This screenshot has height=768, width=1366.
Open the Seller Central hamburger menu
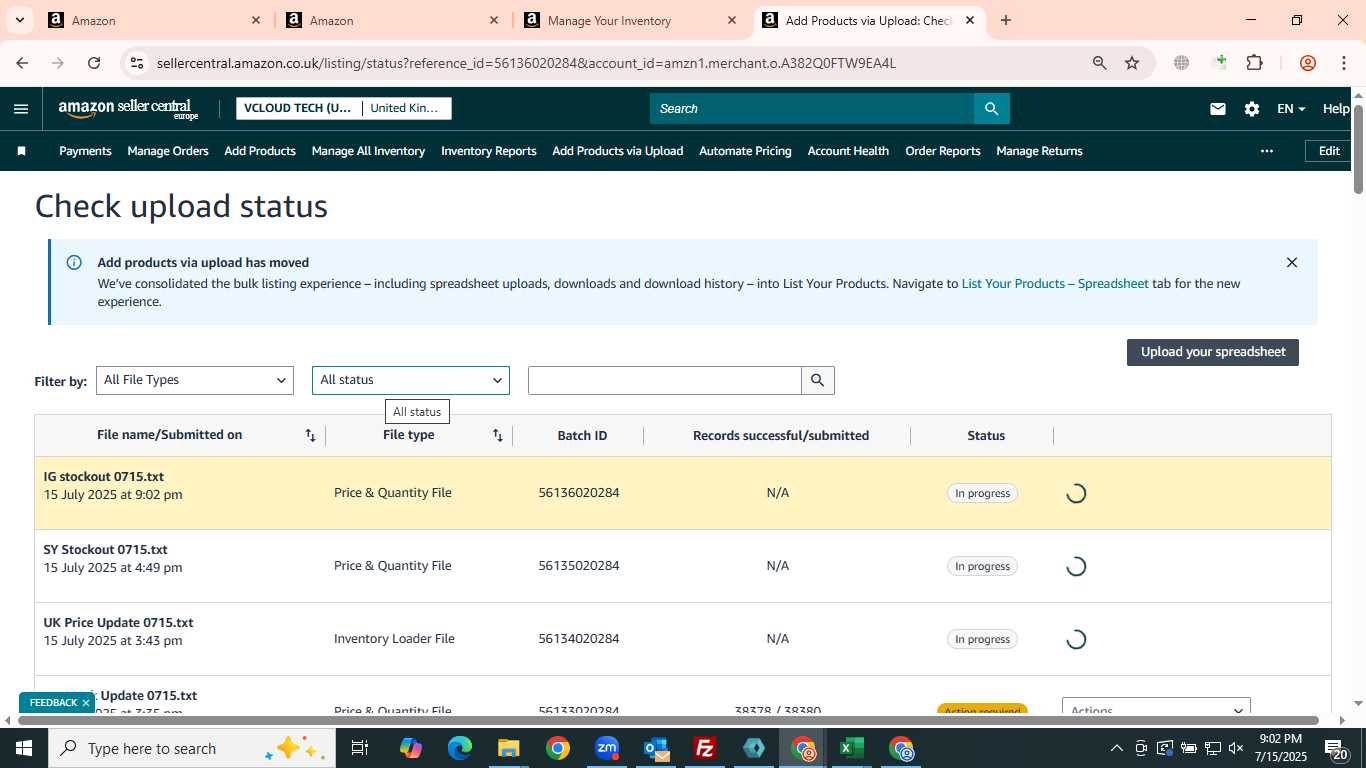[x=21, y=109]
